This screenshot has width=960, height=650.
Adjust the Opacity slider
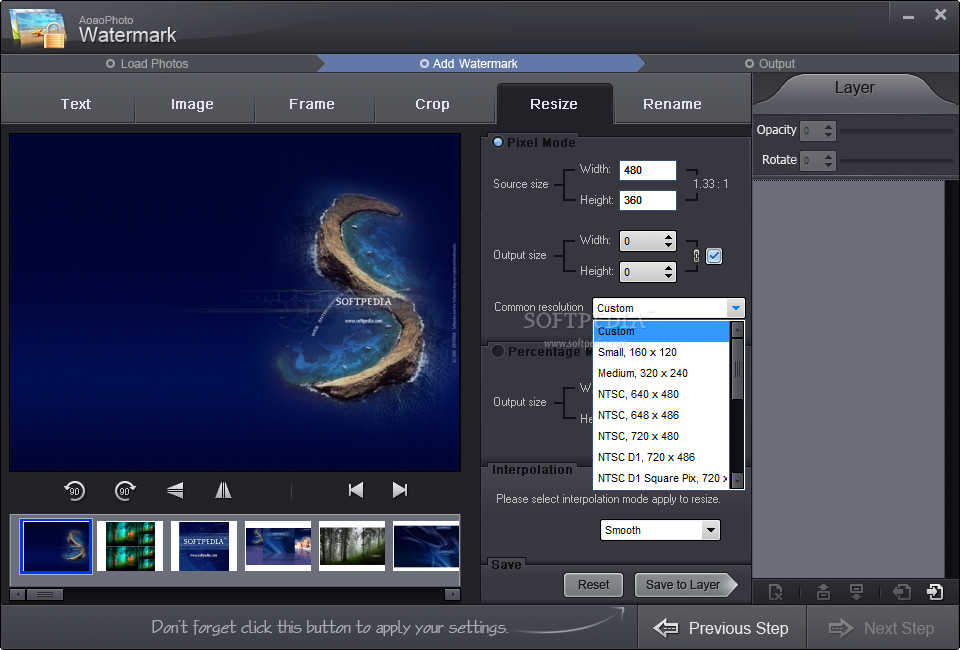(x=898, y=130)
